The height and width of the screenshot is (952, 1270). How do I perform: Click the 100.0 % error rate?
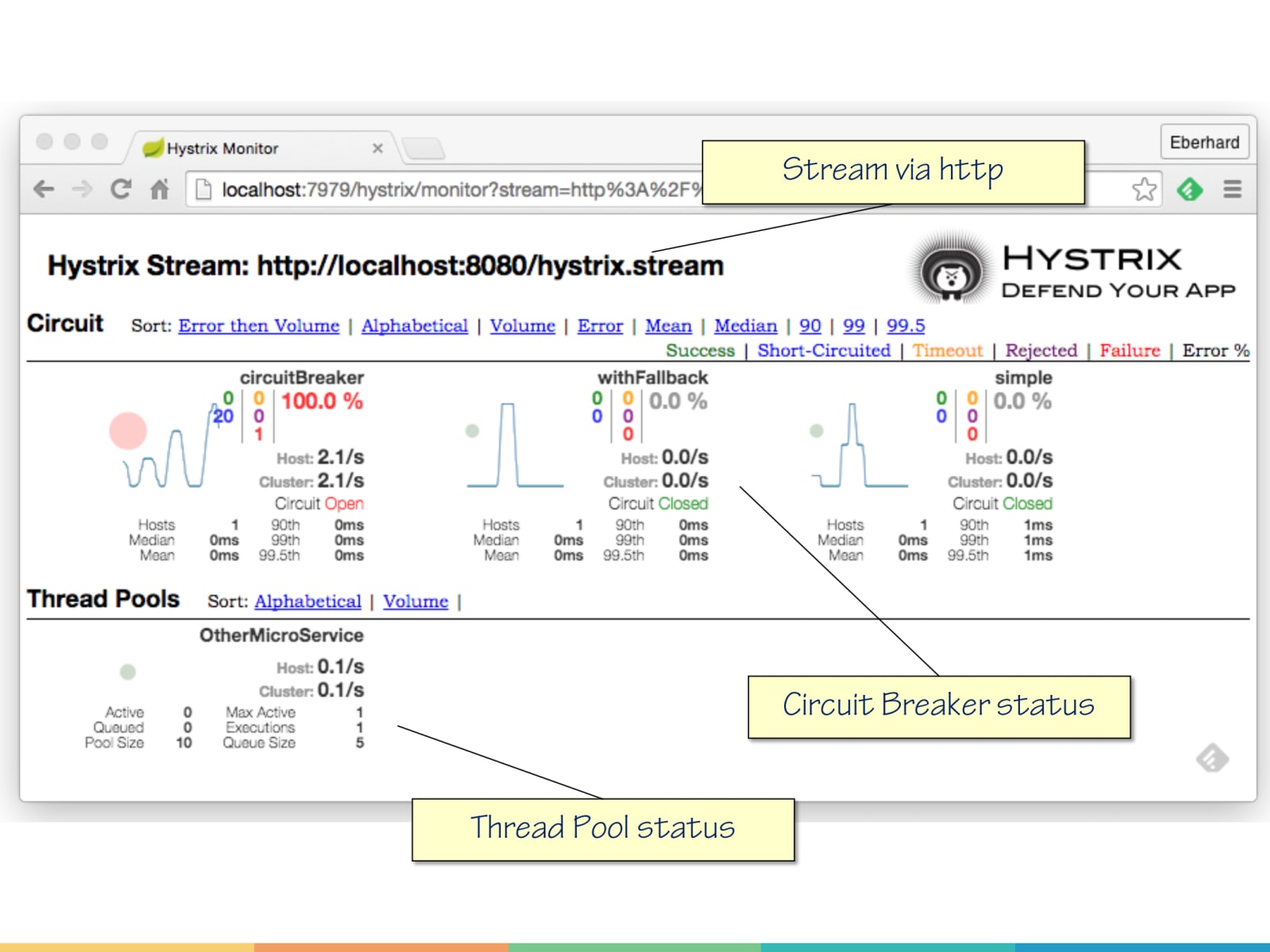pyautogui.click(x=321, y=401)
